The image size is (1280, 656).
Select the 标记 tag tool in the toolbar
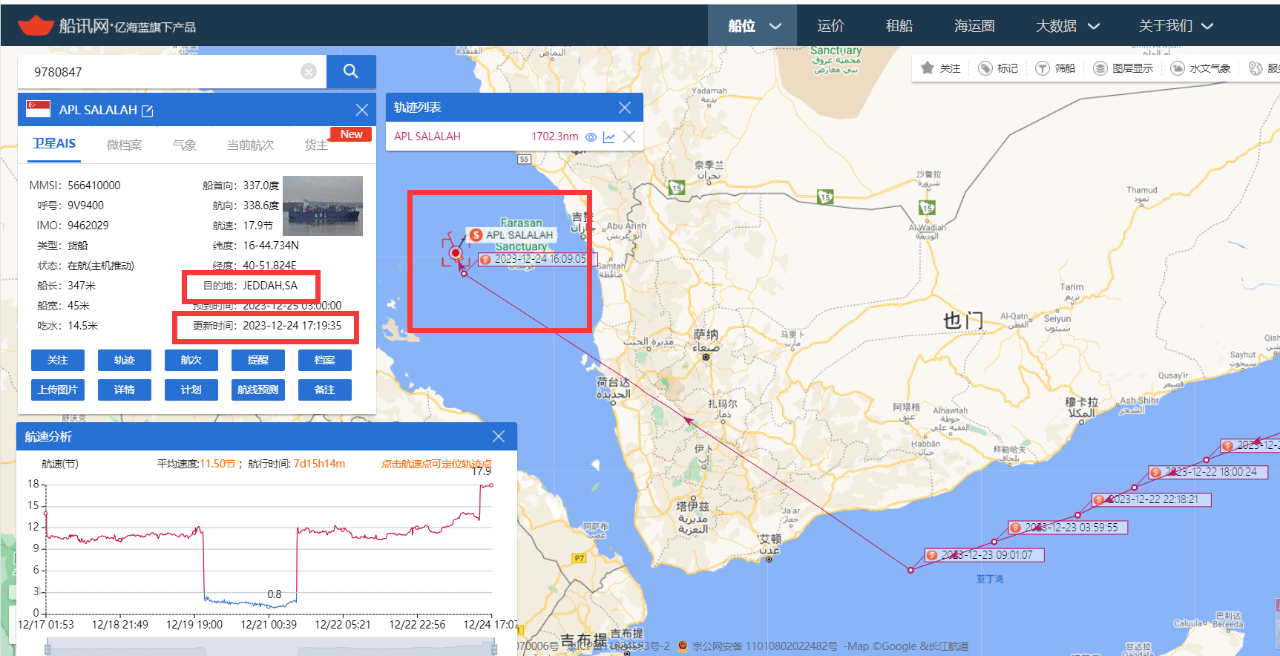pos(985,68)
